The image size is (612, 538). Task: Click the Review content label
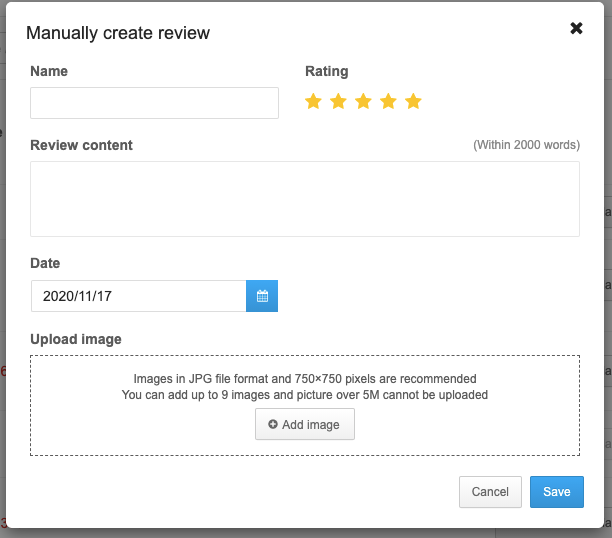coord(81,145)
